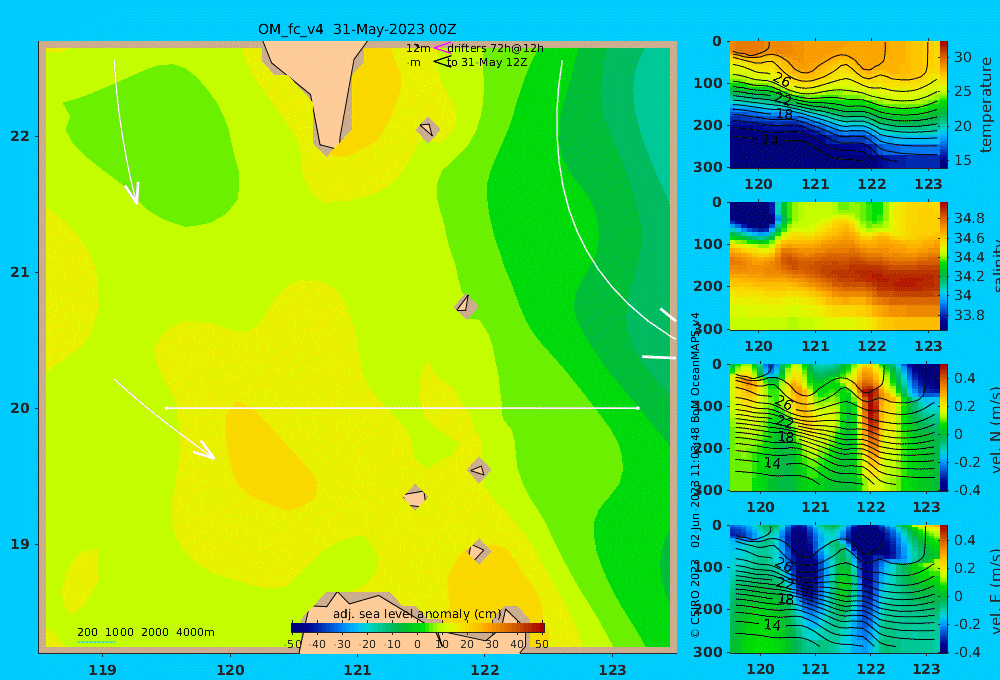Click the island near 121.5E, 19.3N

tap(415, 497)
